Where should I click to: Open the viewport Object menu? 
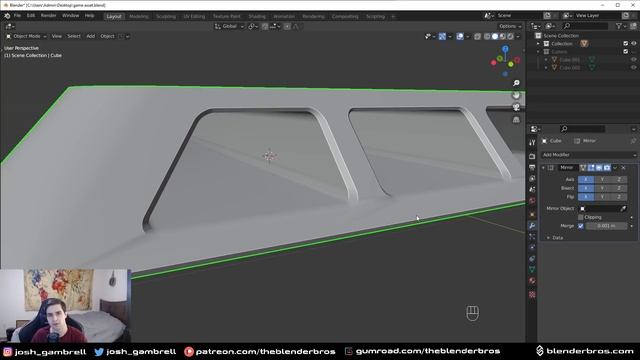(x=107, y=36)
